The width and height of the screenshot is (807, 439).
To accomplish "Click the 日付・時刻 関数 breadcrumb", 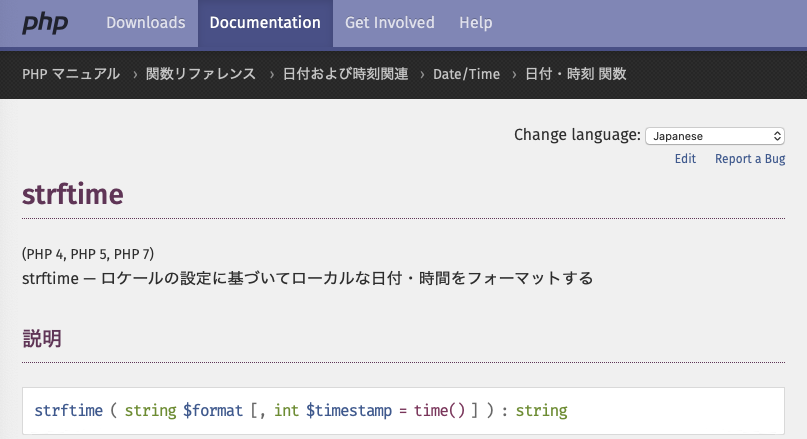I will pyautogui.click(x=576, y=74).
